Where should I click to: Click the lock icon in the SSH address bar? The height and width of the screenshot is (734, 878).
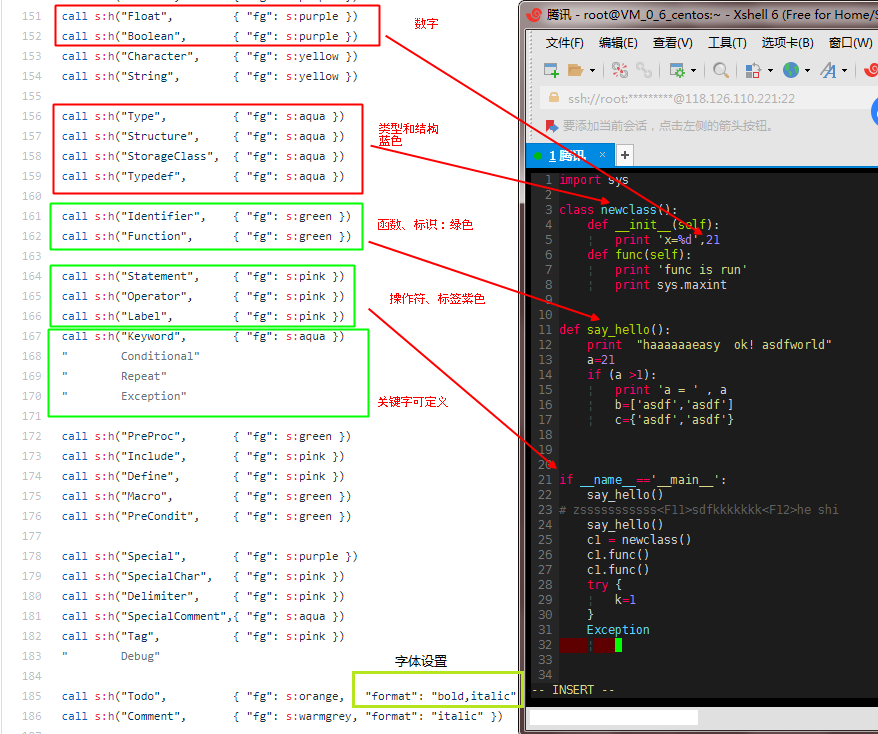pos(555,99)
